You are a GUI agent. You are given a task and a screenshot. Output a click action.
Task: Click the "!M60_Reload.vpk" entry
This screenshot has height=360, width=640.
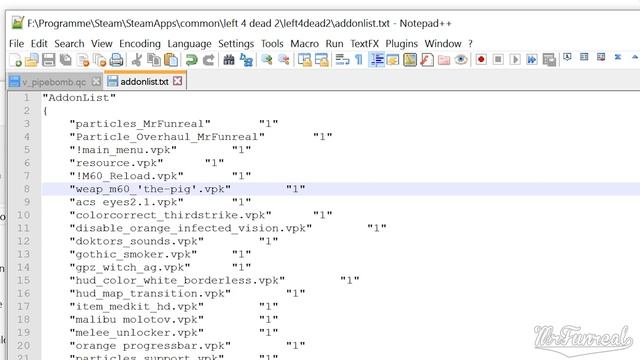[127, 176]
